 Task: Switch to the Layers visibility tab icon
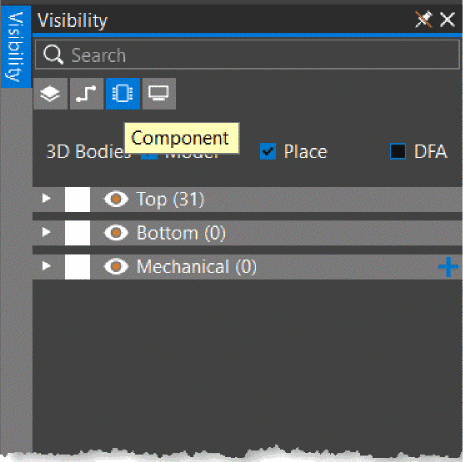point(50,94)
